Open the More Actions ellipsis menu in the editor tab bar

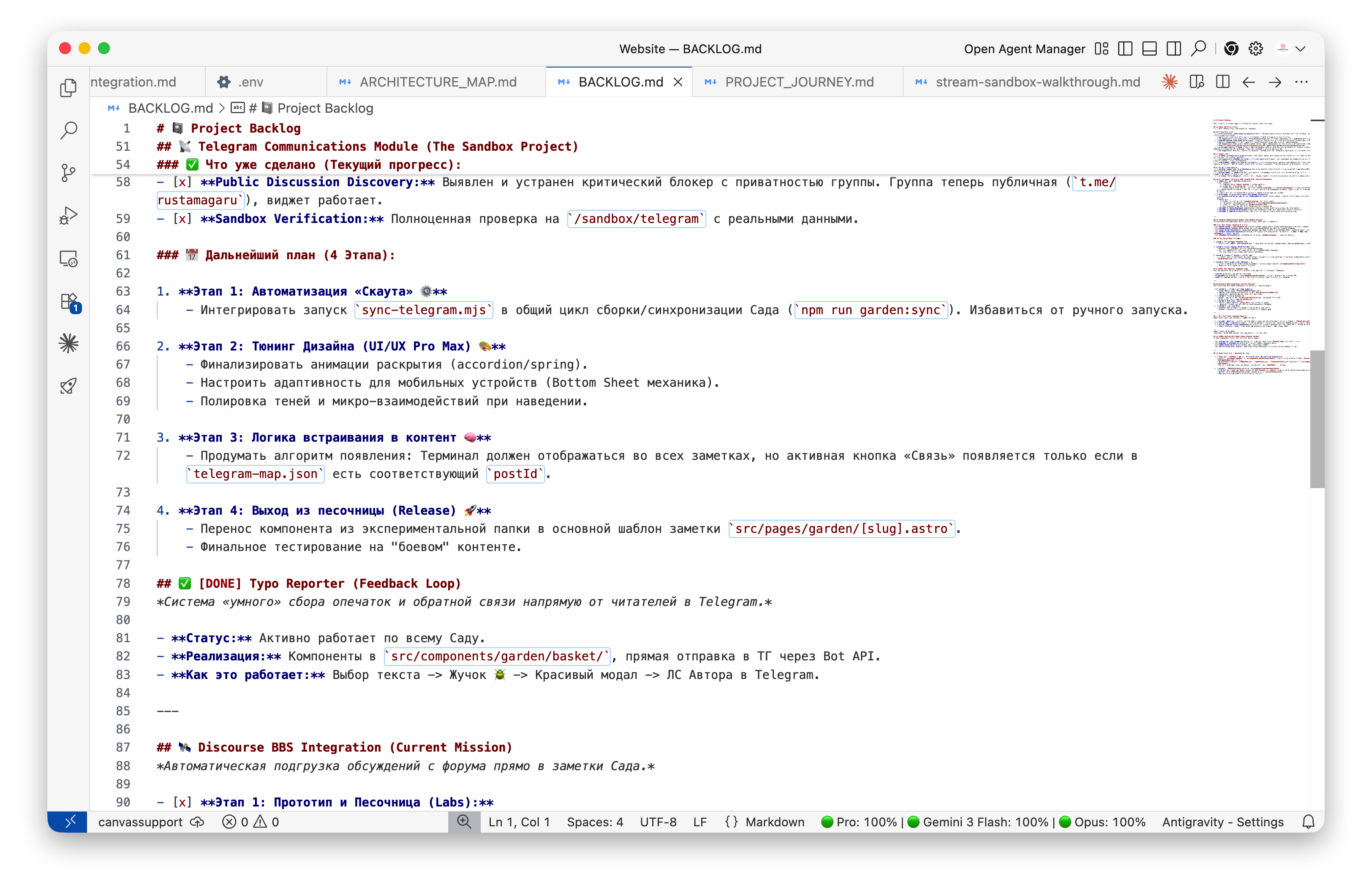(1301, 82)
